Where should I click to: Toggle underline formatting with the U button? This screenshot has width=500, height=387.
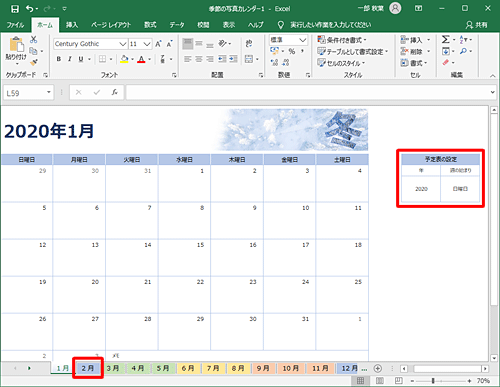pyautogui.click(x=81, y=59)
